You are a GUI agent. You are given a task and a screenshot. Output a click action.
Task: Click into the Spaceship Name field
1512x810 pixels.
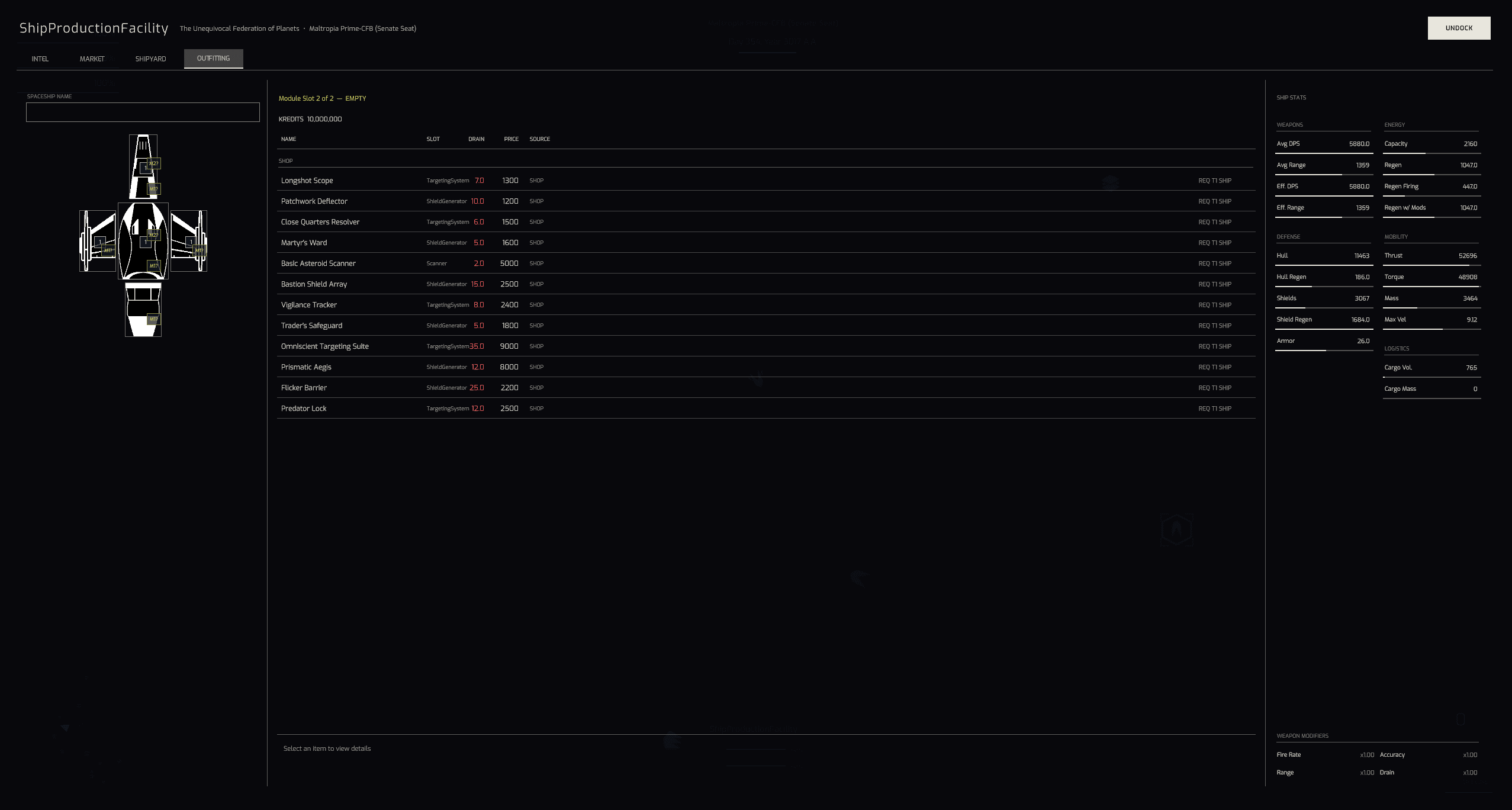[143, 112]
